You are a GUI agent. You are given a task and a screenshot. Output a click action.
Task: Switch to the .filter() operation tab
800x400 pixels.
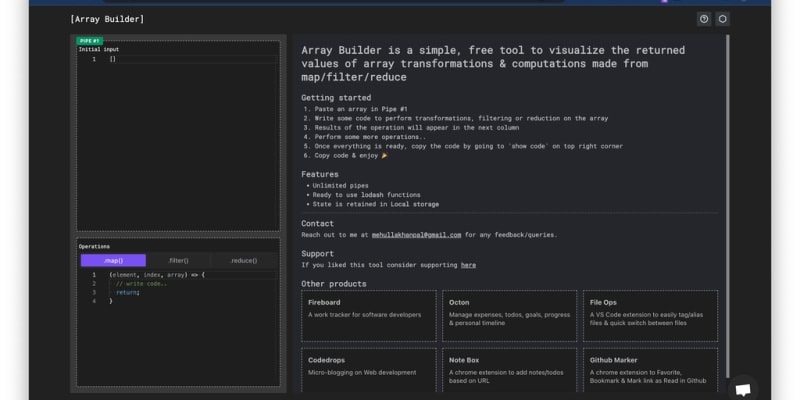[x=178, y=261]
